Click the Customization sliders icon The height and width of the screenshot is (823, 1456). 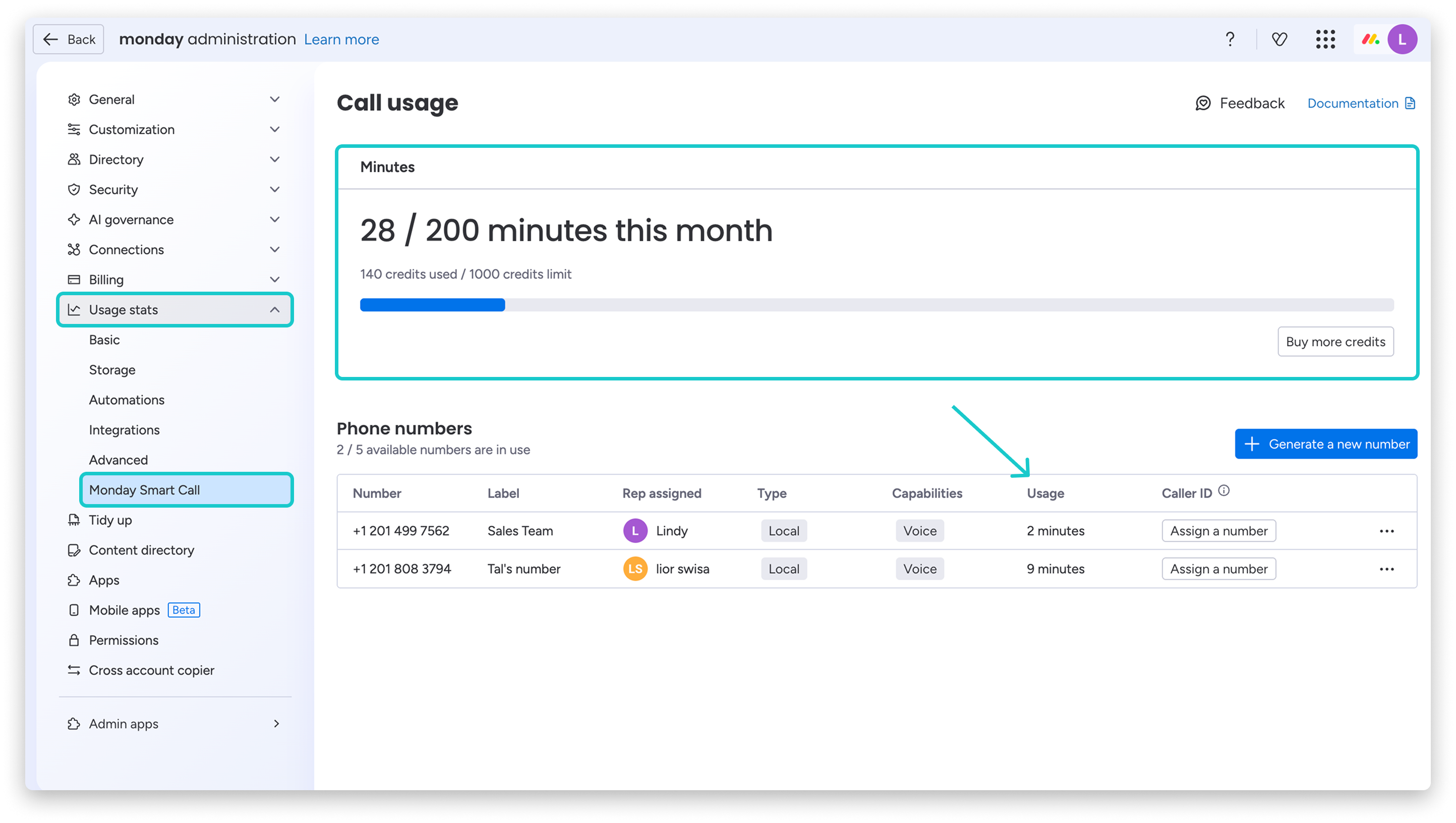coord(74,130)
